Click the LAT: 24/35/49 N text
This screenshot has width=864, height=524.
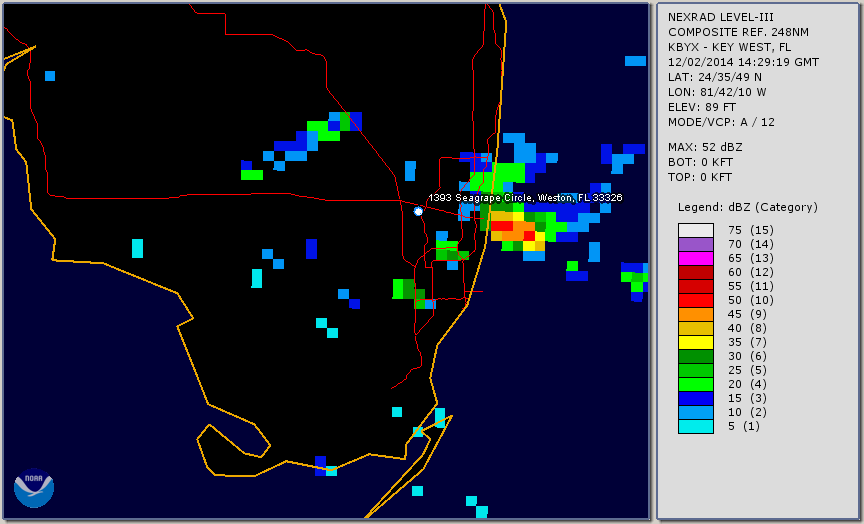pos(715,77)
